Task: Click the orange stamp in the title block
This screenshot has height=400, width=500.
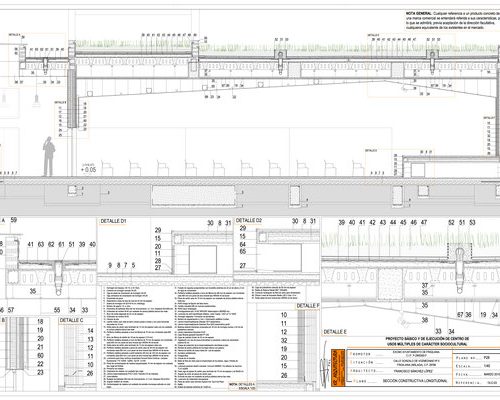Action: click(x=338, y=368)
